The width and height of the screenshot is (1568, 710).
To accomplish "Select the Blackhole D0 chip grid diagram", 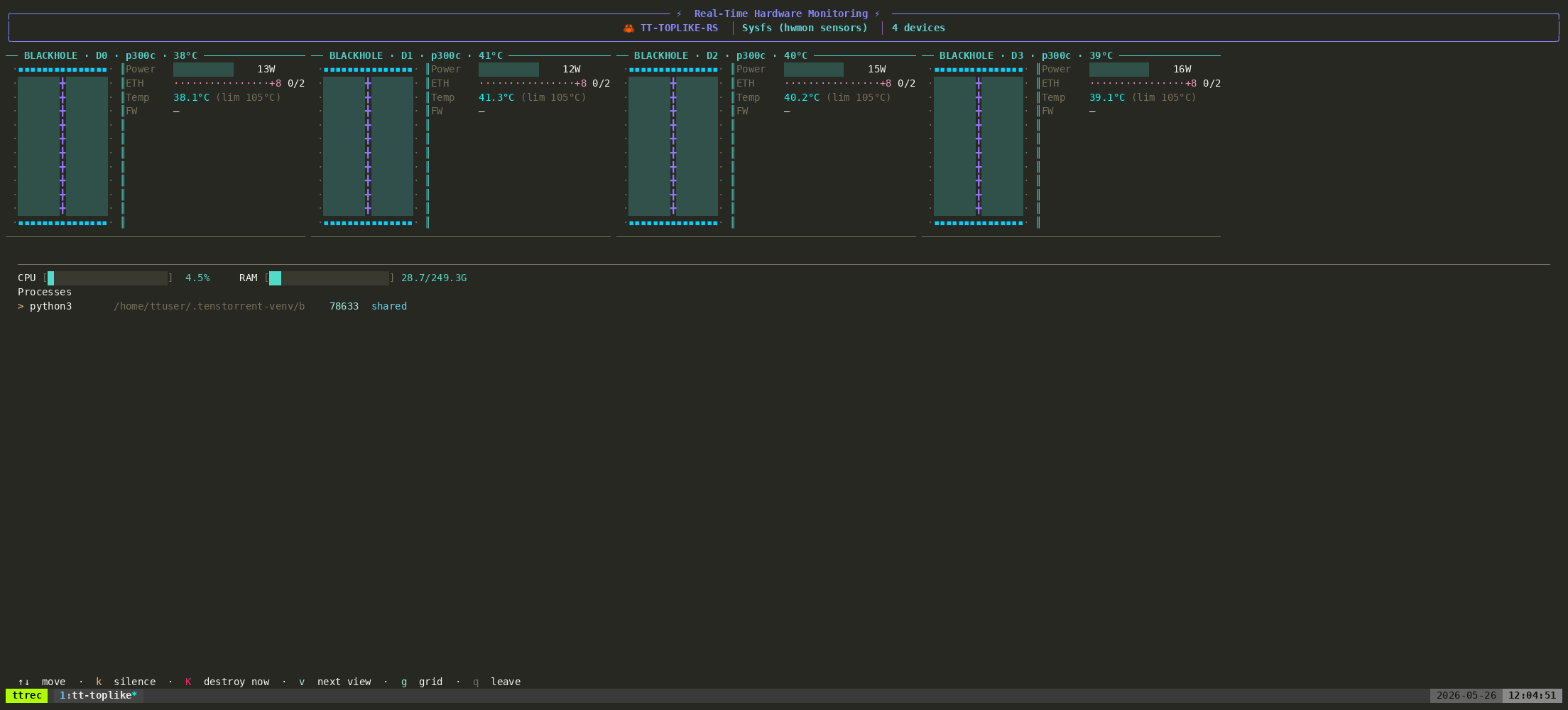I will (62, 146).
